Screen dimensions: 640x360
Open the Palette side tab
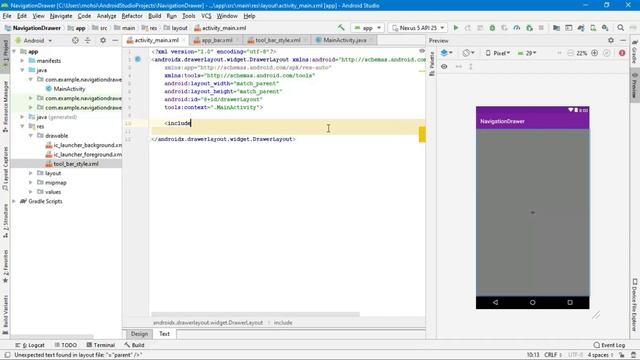(432, 65)
